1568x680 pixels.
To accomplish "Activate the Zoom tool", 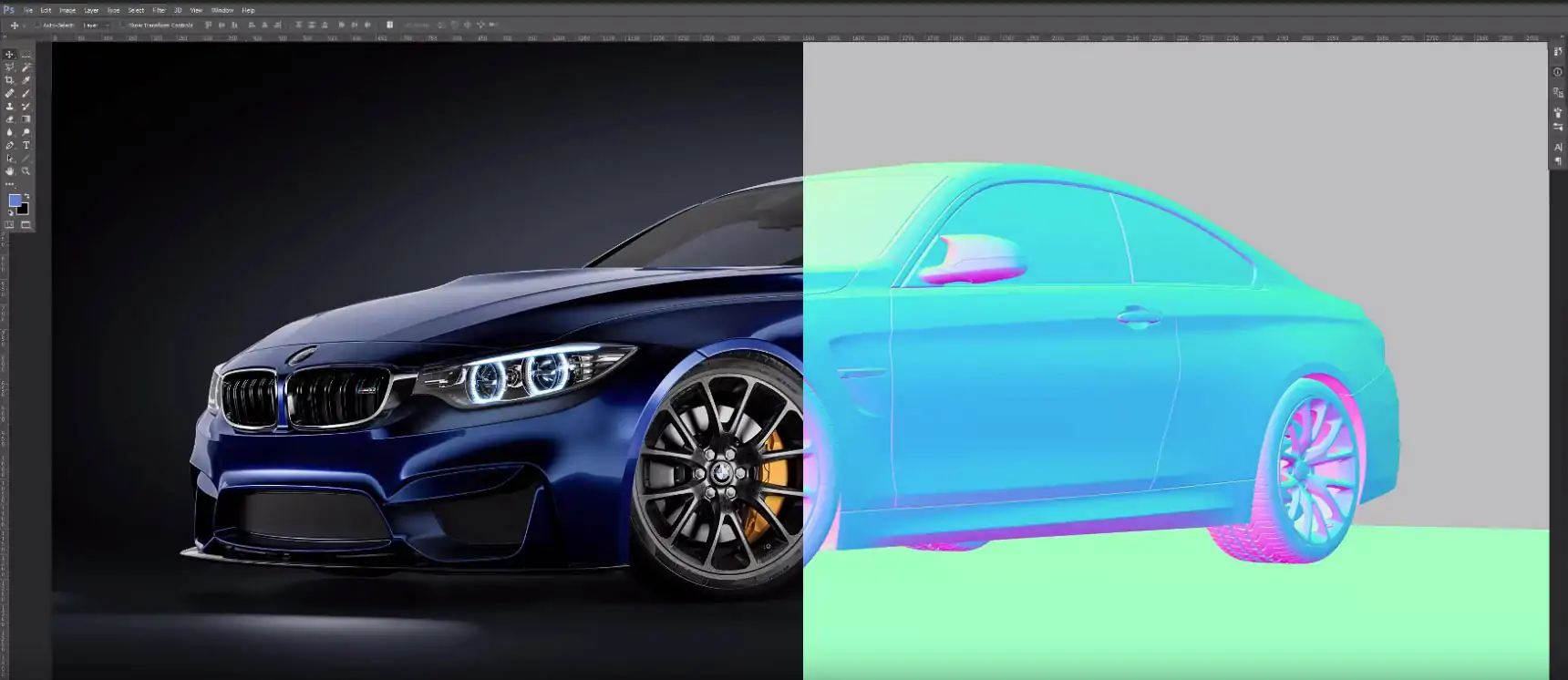I will (x=26, y=171).
